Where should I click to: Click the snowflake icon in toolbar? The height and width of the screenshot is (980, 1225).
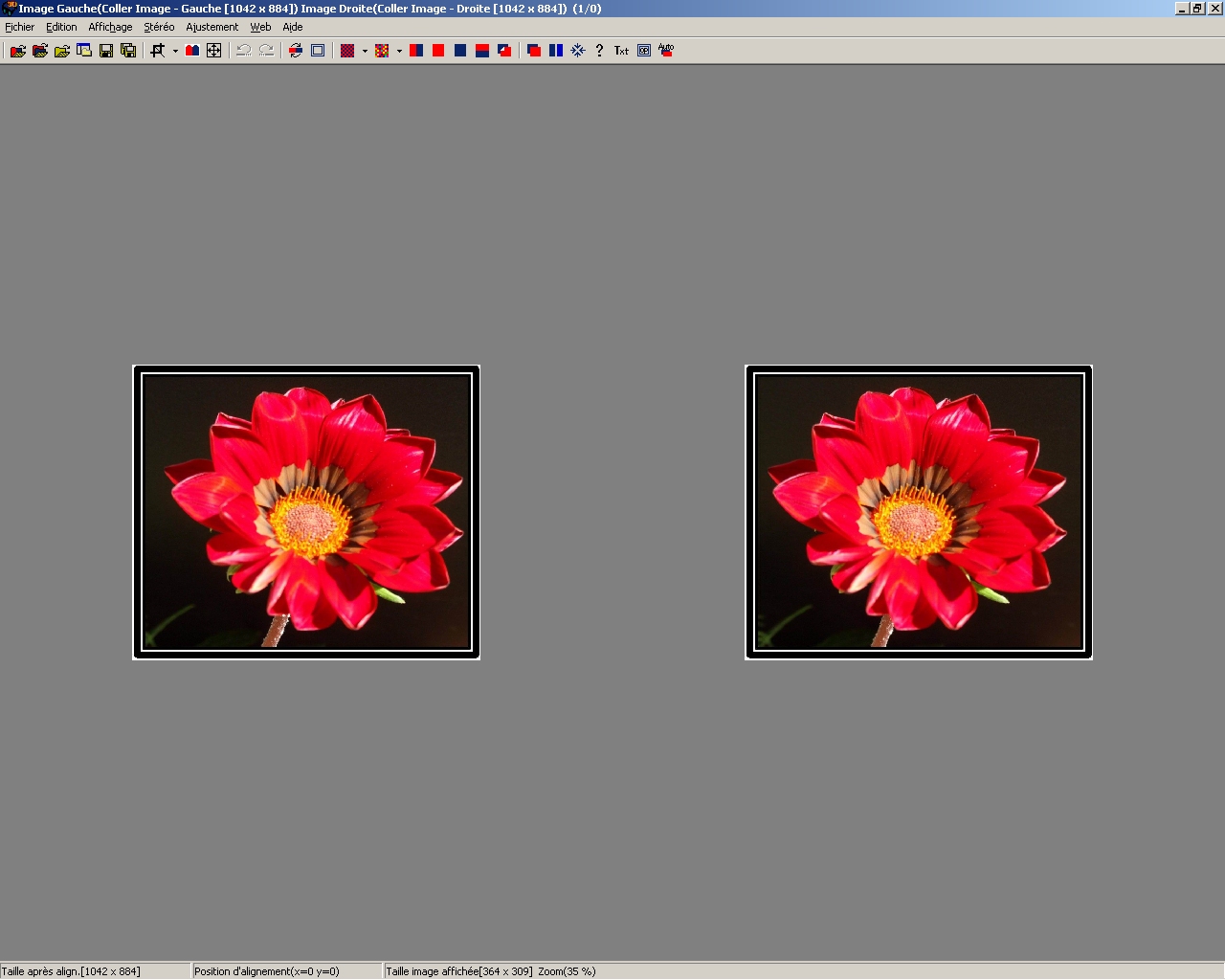(x=578, y=51)
